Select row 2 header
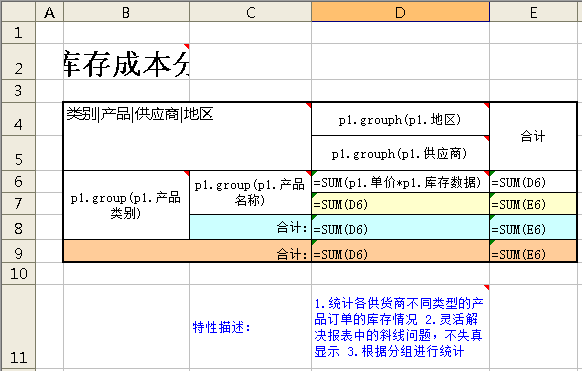The width and height of the screenshot is (582, 371). [x=18, y=62]
